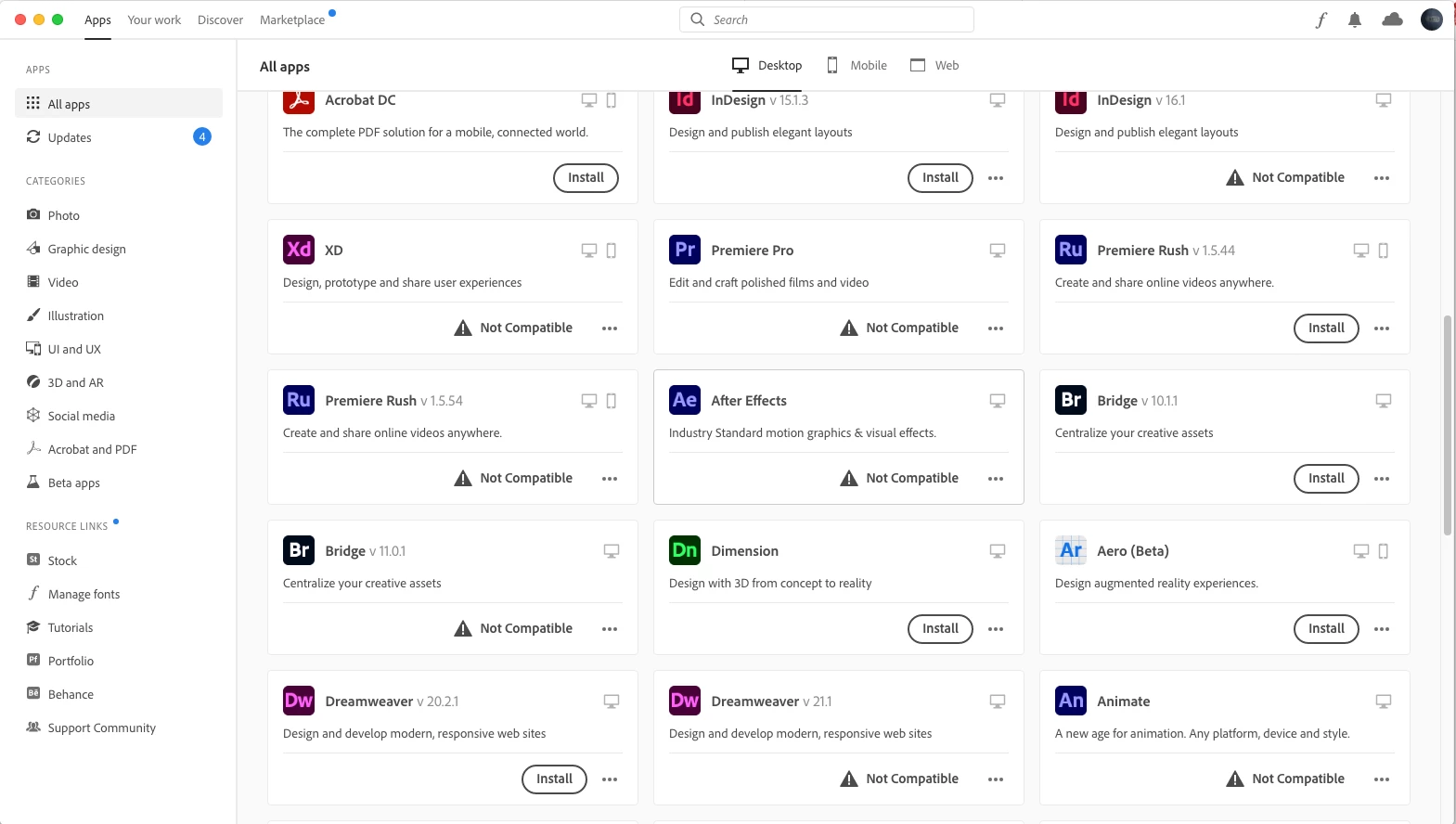Click the Animate app icon
This screenshot has height=824, width=1456.
point(1071,701)
